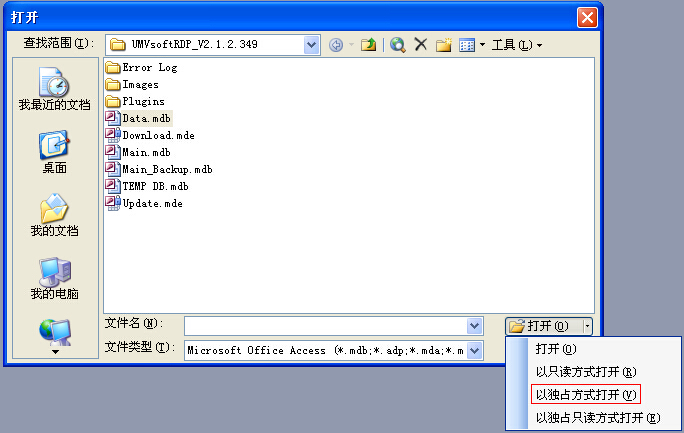Click the Back navigation arrow icon
The width and height of the screenshot is (684, 433).
click(336, 45)
